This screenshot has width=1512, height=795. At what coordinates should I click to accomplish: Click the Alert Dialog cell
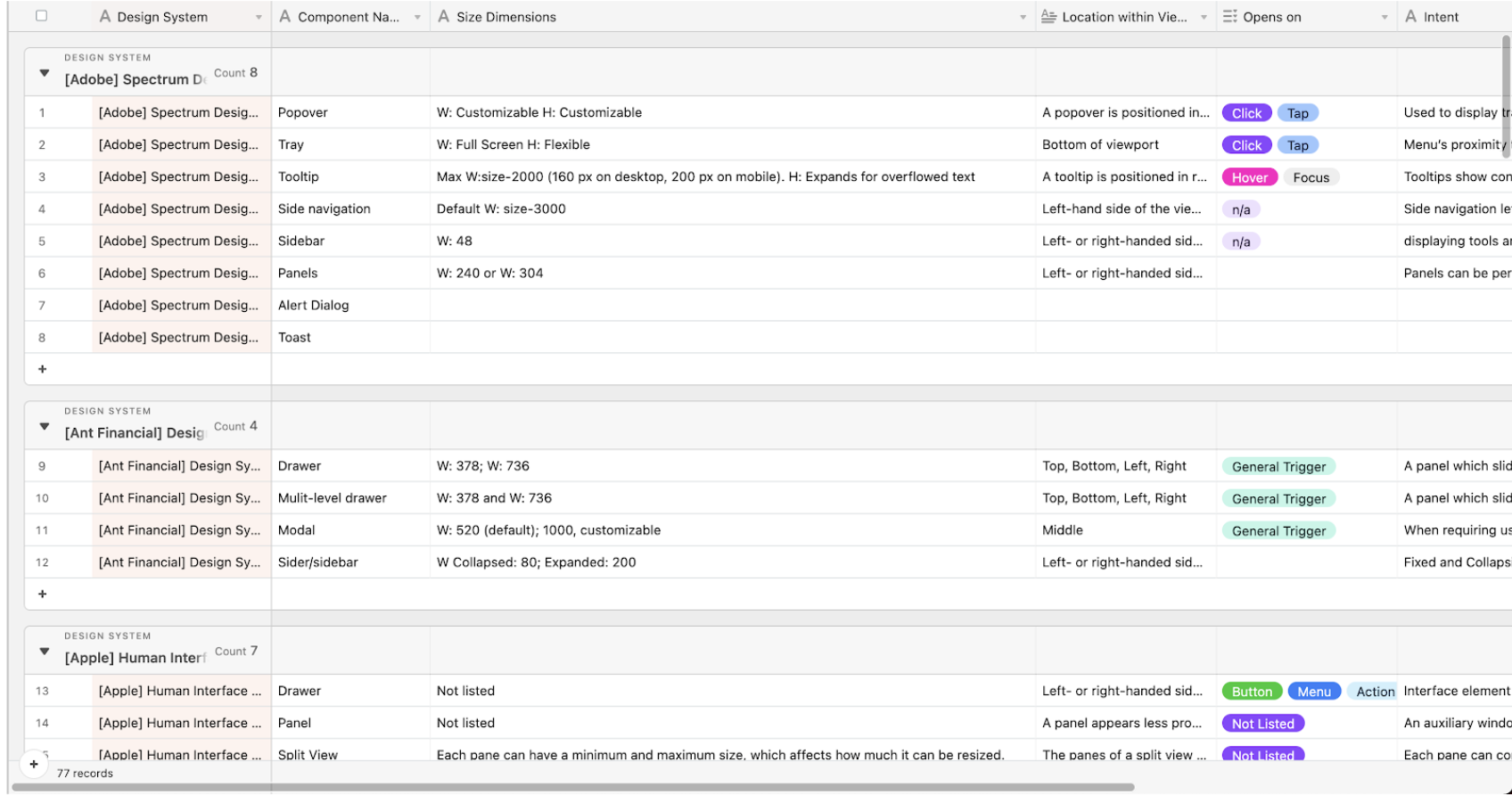350,305
